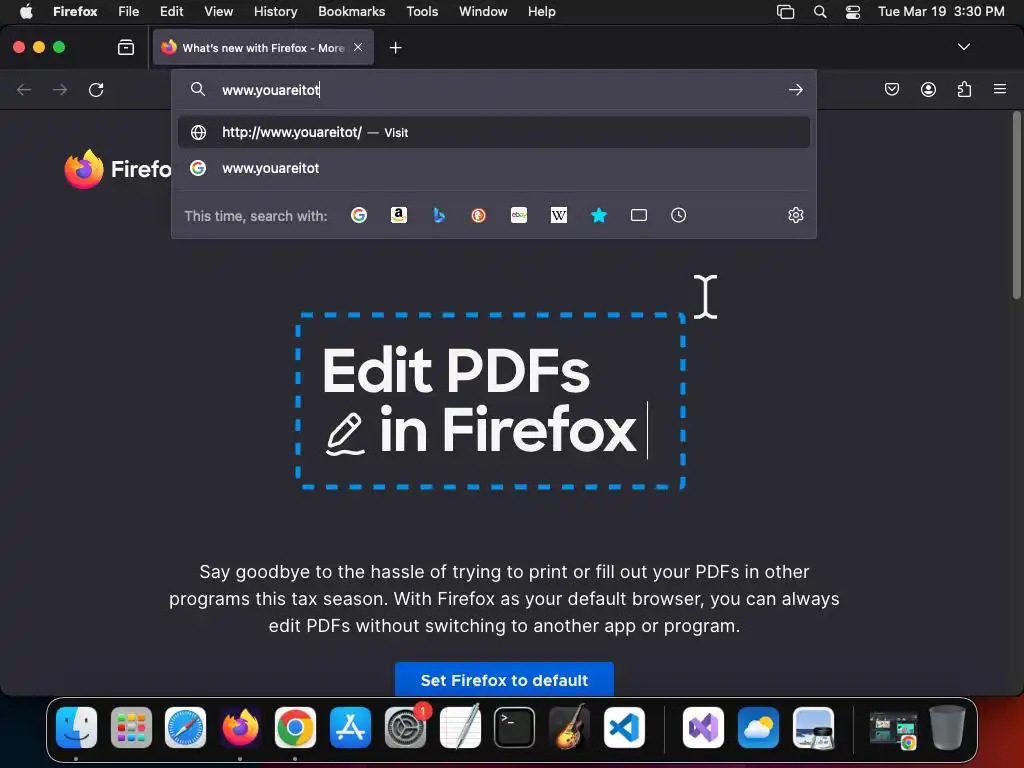
Task: Open a new tab with plus button
Action: [395, 48]
